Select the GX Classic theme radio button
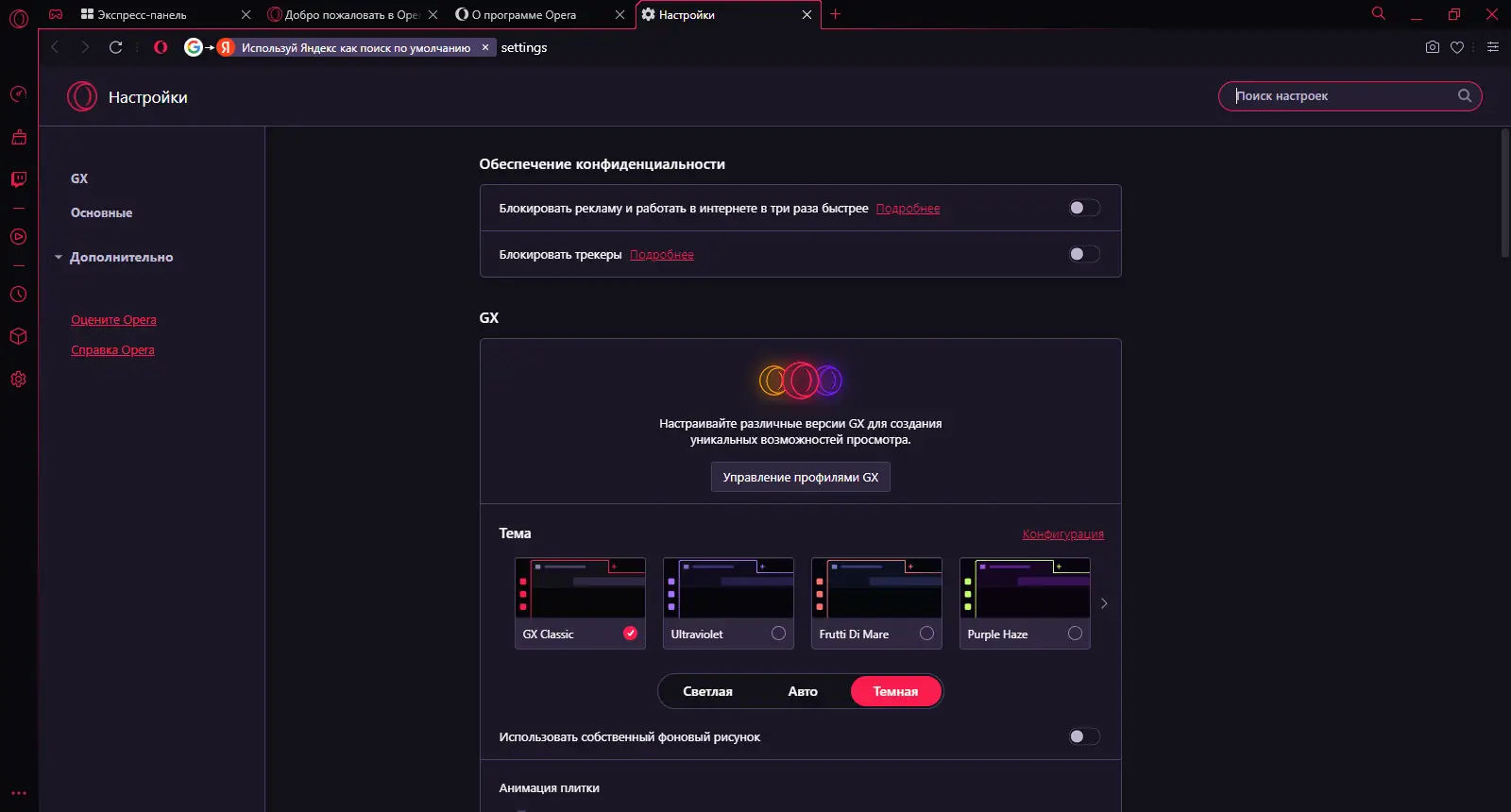 [630, 634]
